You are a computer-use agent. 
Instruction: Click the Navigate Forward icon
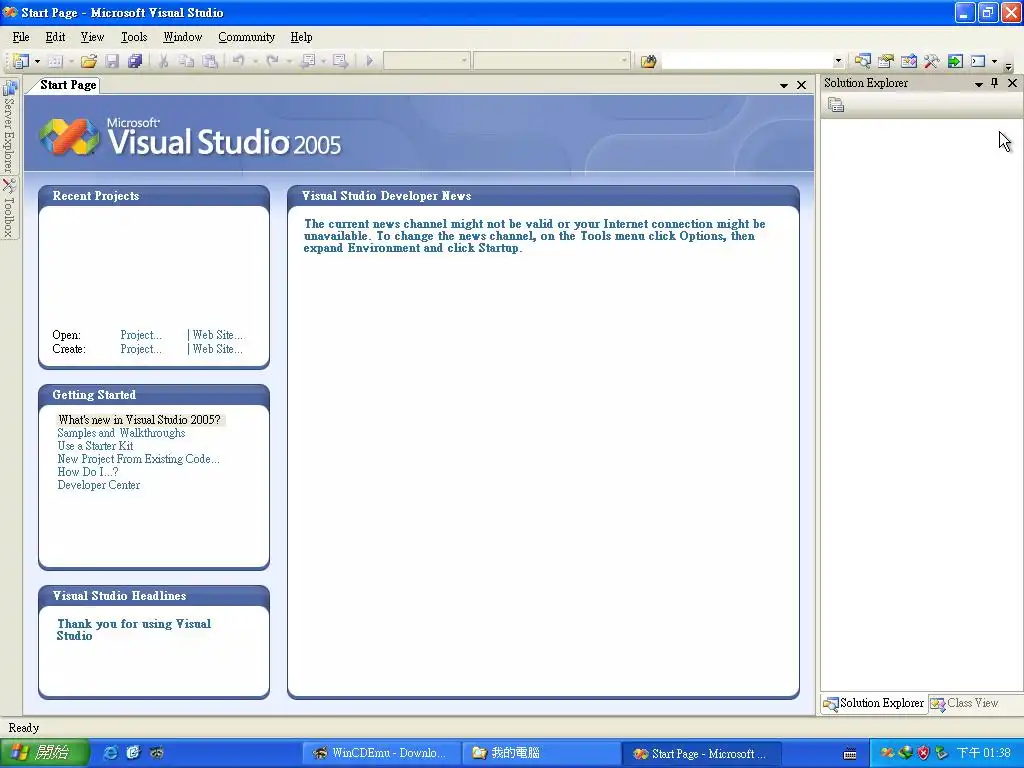click(340, 61)
